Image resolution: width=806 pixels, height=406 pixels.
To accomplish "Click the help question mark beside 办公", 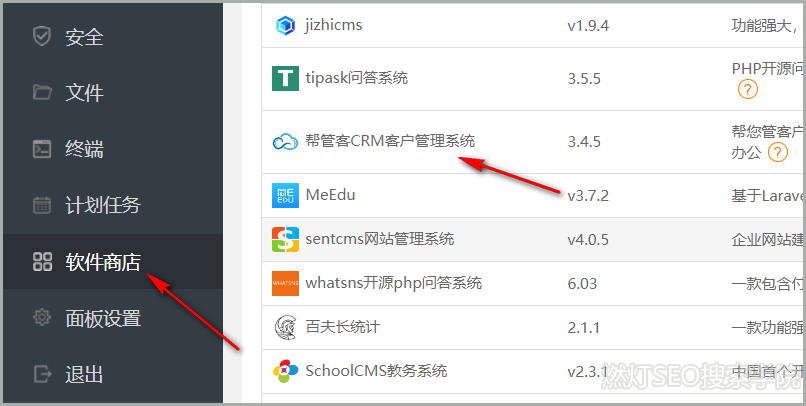I will click(778, 152).
